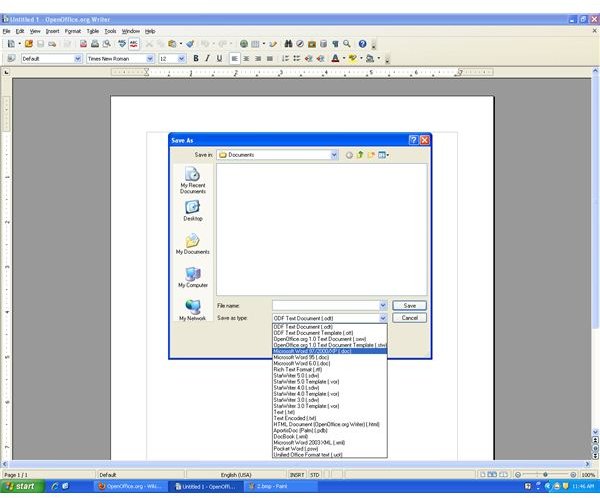The width and height of the screenshot is (600, 498).
Task: Run the Spelling and Grammar check icon
Action: [122, 44]
